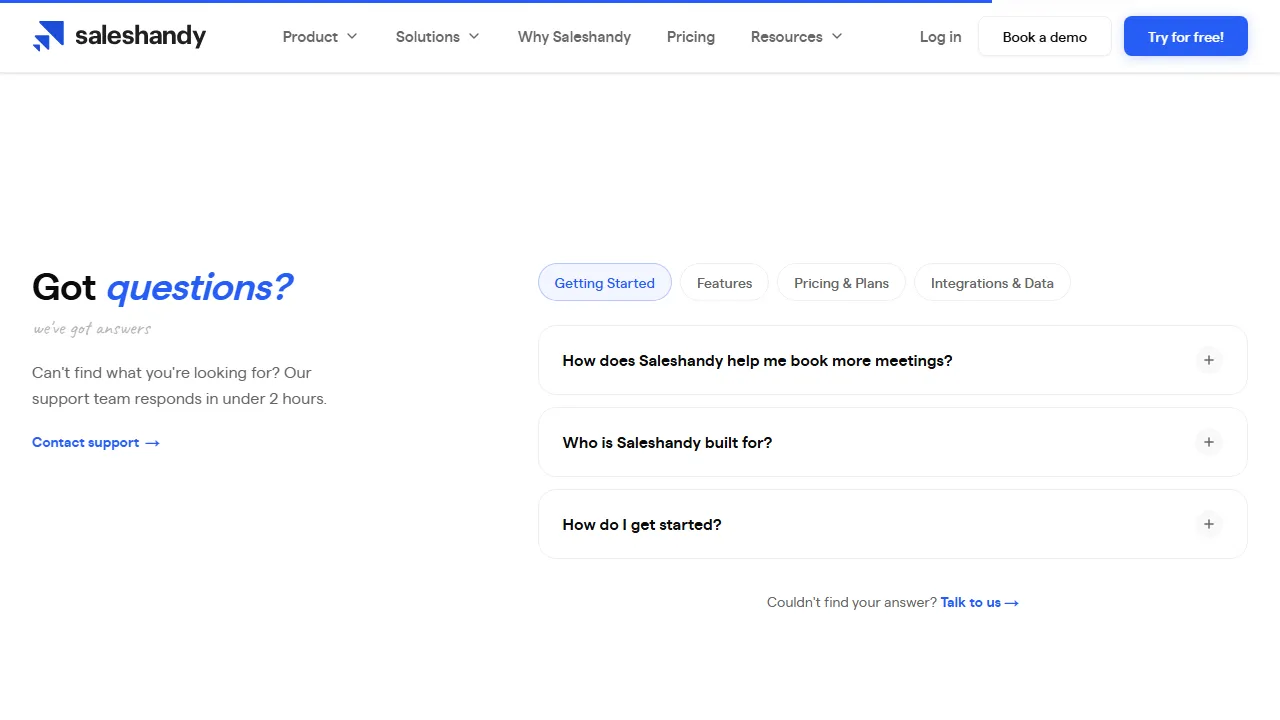Click the Contact support link

pos(96,443)
